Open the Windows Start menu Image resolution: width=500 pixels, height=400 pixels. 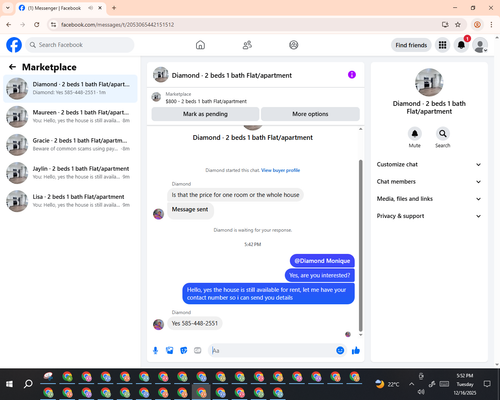point(9,384)
